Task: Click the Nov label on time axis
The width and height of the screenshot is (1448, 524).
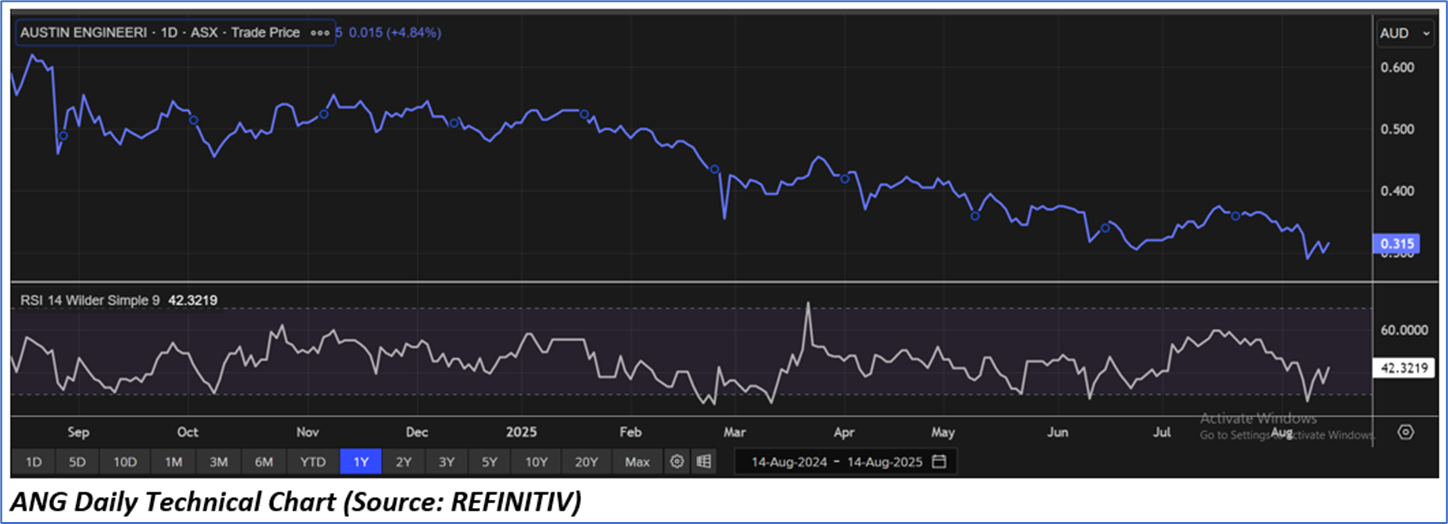Action: [x=307, y=432]
